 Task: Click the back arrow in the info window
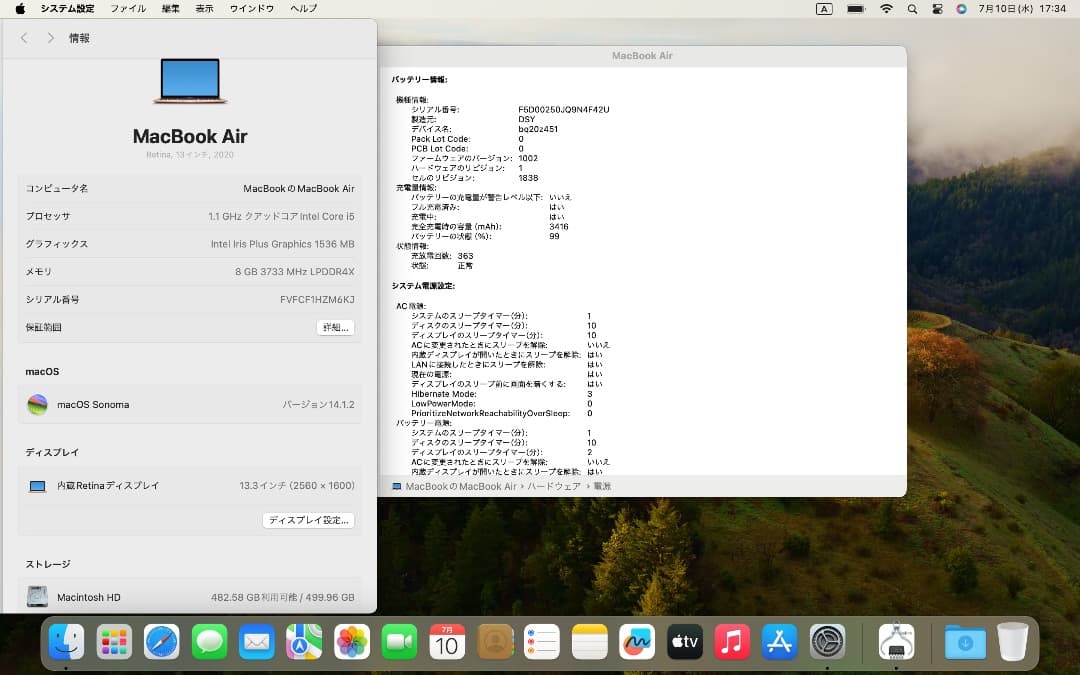[x=23, y=38]
